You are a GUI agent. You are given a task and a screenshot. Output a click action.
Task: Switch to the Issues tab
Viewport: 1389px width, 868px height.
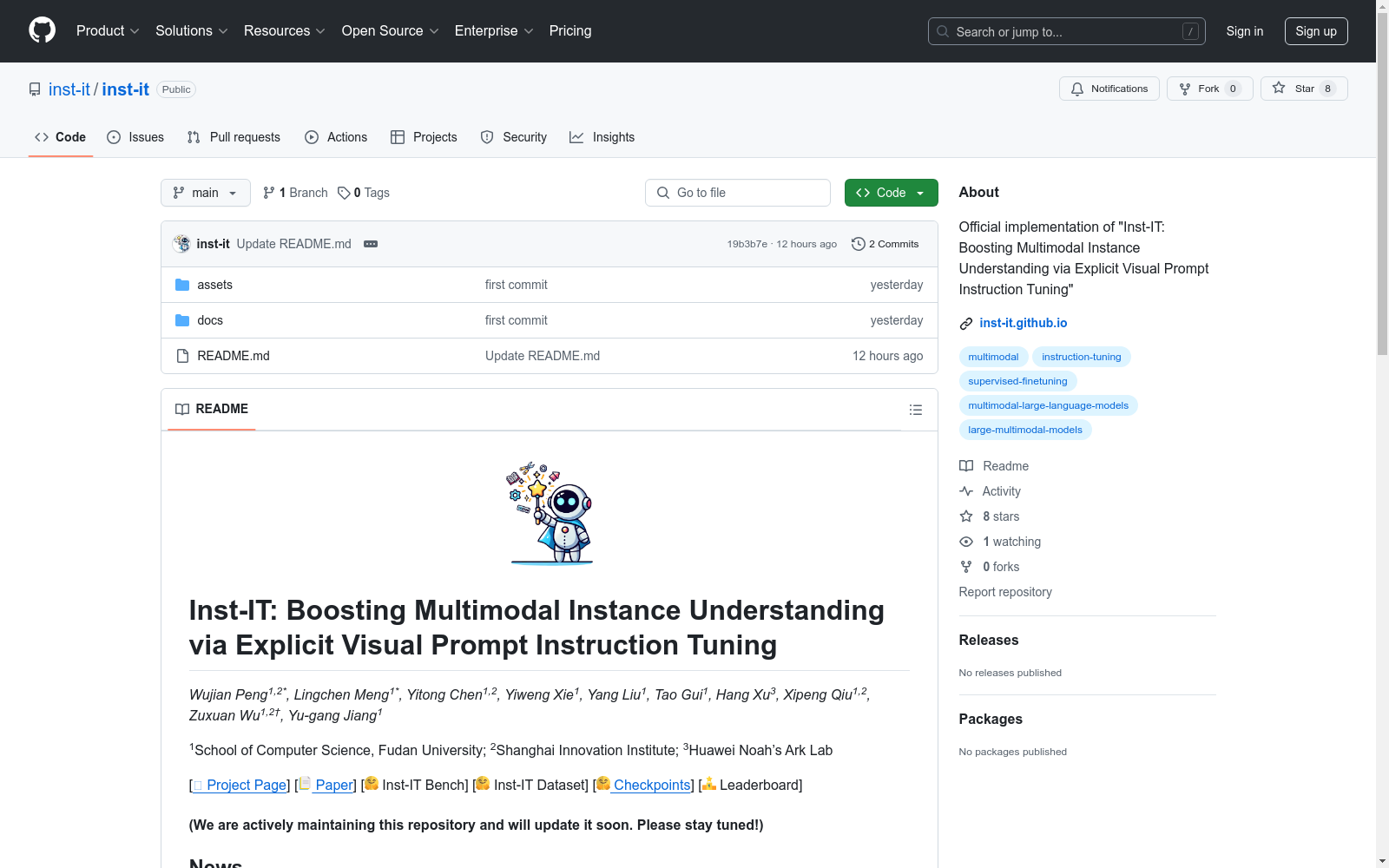click(135, 137)
